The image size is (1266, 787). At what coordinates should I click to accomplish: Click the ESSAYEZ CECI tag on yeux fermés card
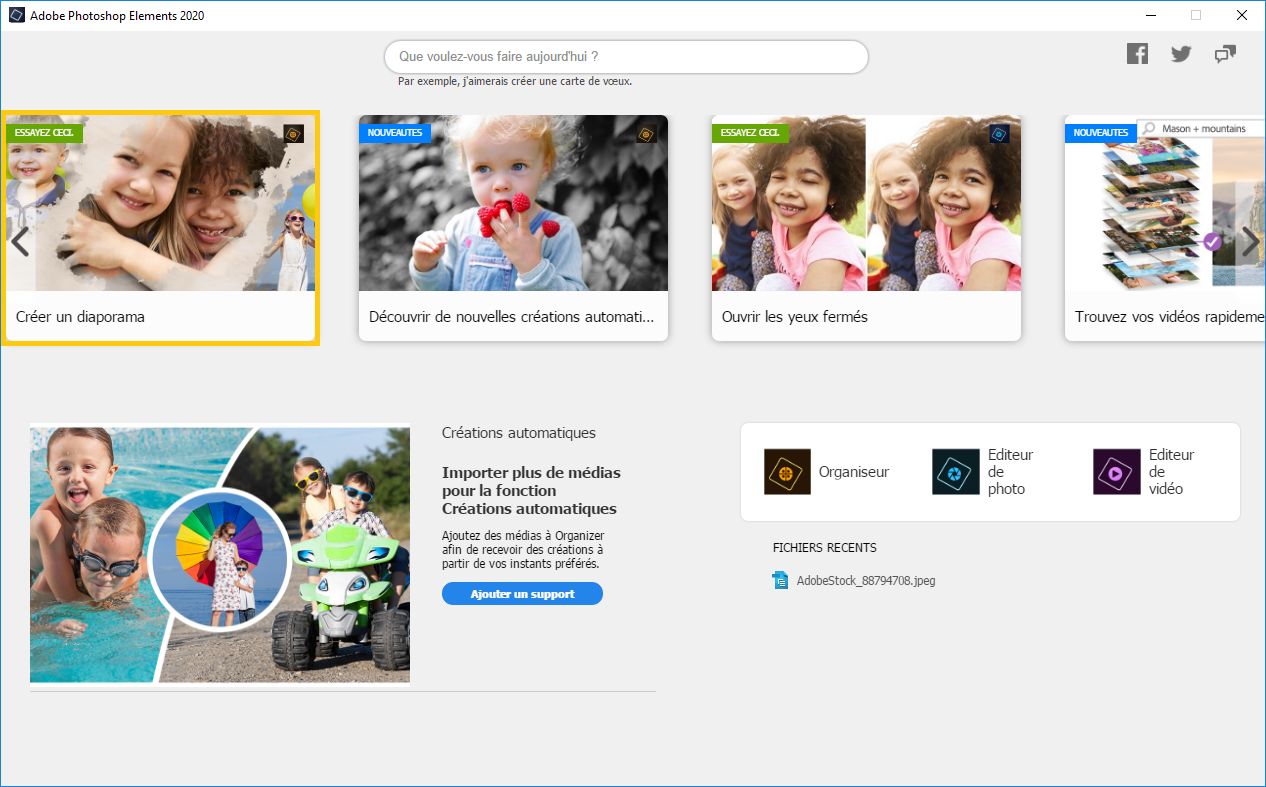[x=751, y=133]
